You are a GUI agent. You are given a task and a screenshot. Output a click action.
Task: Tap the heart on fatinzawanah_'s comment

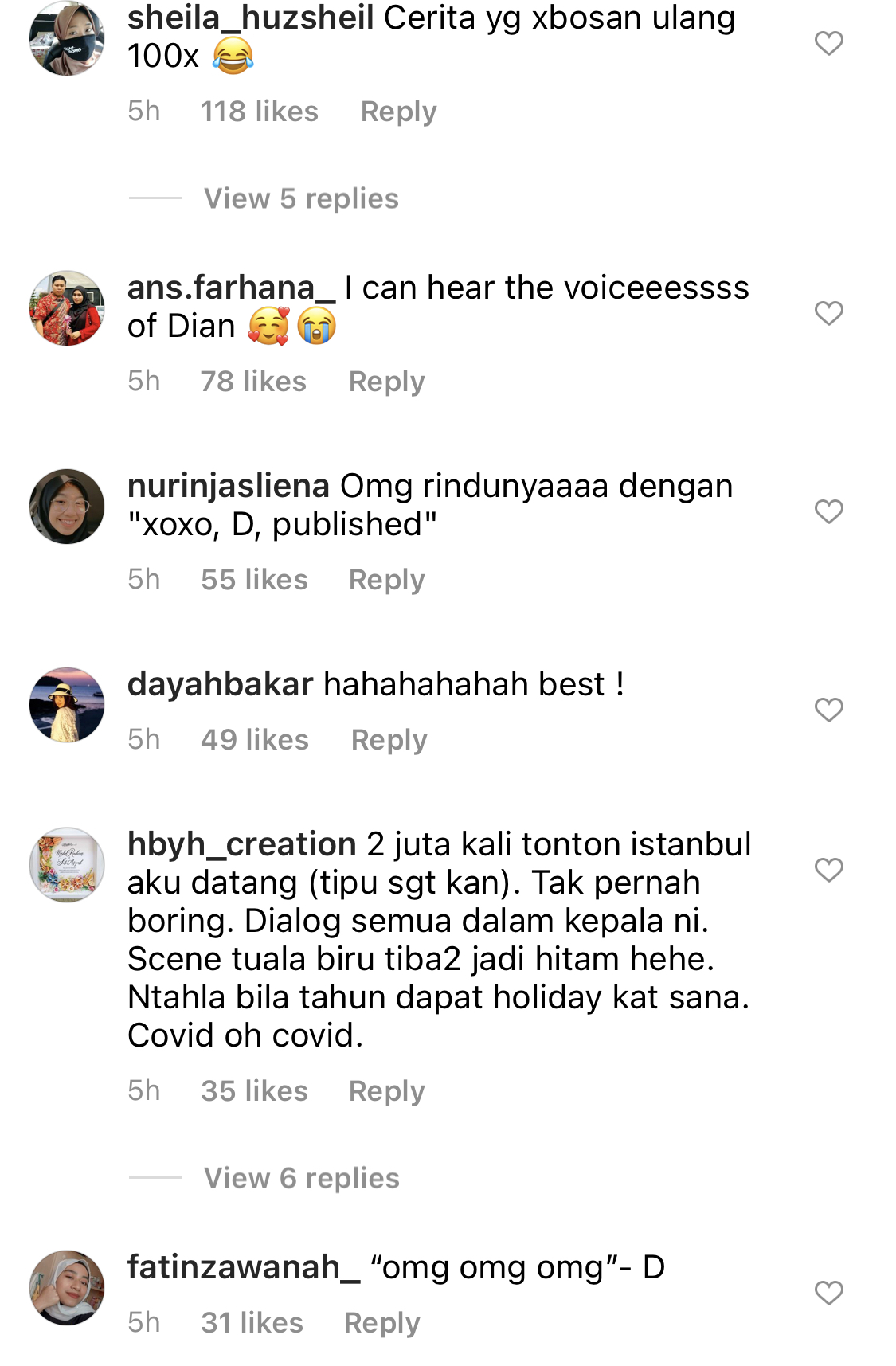(x=828, y=1293)
